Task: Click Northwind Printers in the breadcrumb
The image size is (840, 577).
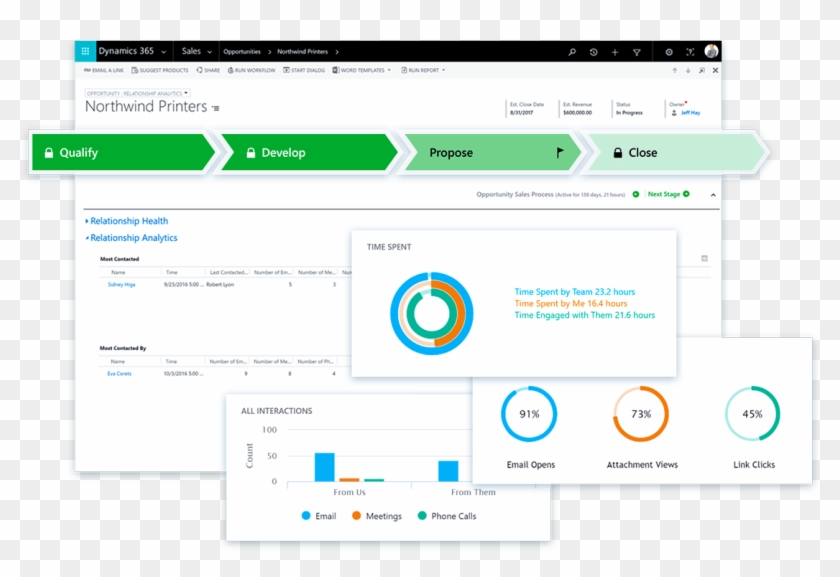Action: (x=302, y=52)
